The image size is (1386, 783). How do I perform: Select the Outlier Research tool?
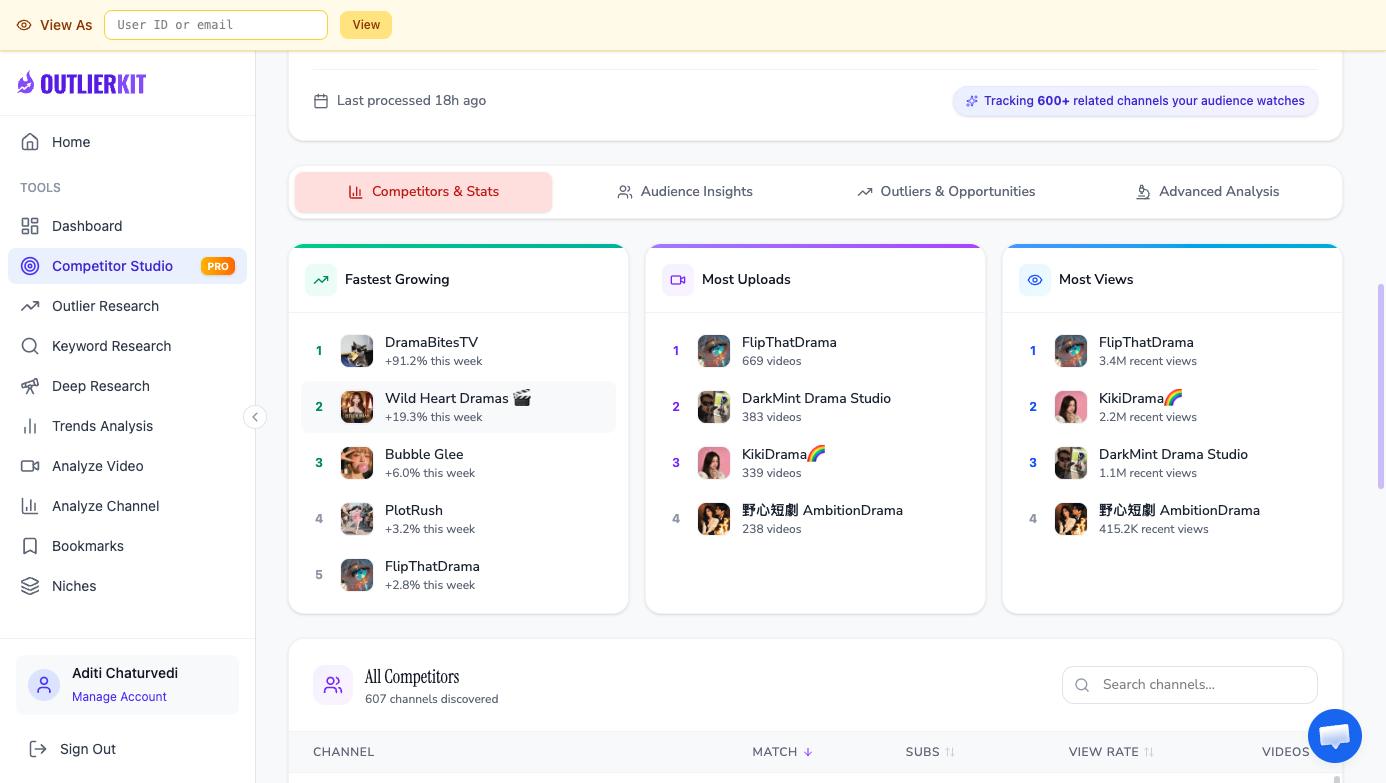(x=105, y=306)
